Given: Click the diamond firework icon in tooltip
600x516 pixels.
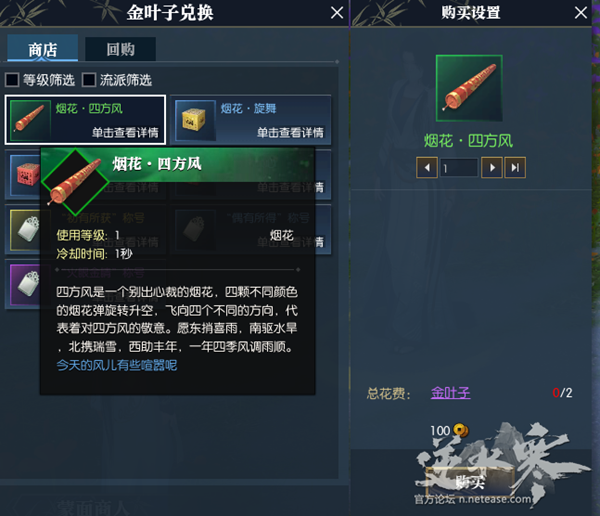Looking at the screenshot, I should pos(75,182).
